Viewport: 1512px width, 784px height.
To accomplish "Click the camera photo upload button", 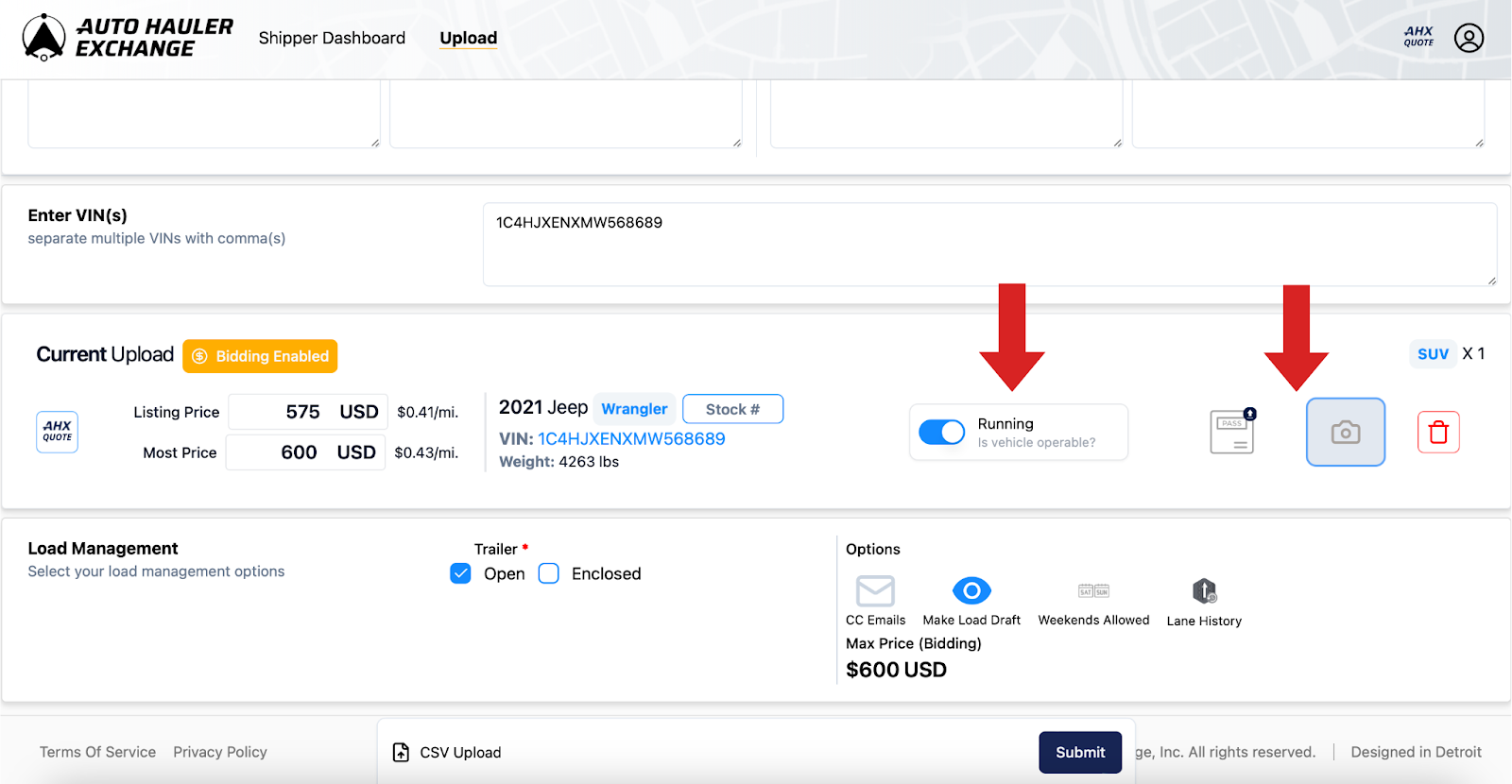I will pos(1346,432).
